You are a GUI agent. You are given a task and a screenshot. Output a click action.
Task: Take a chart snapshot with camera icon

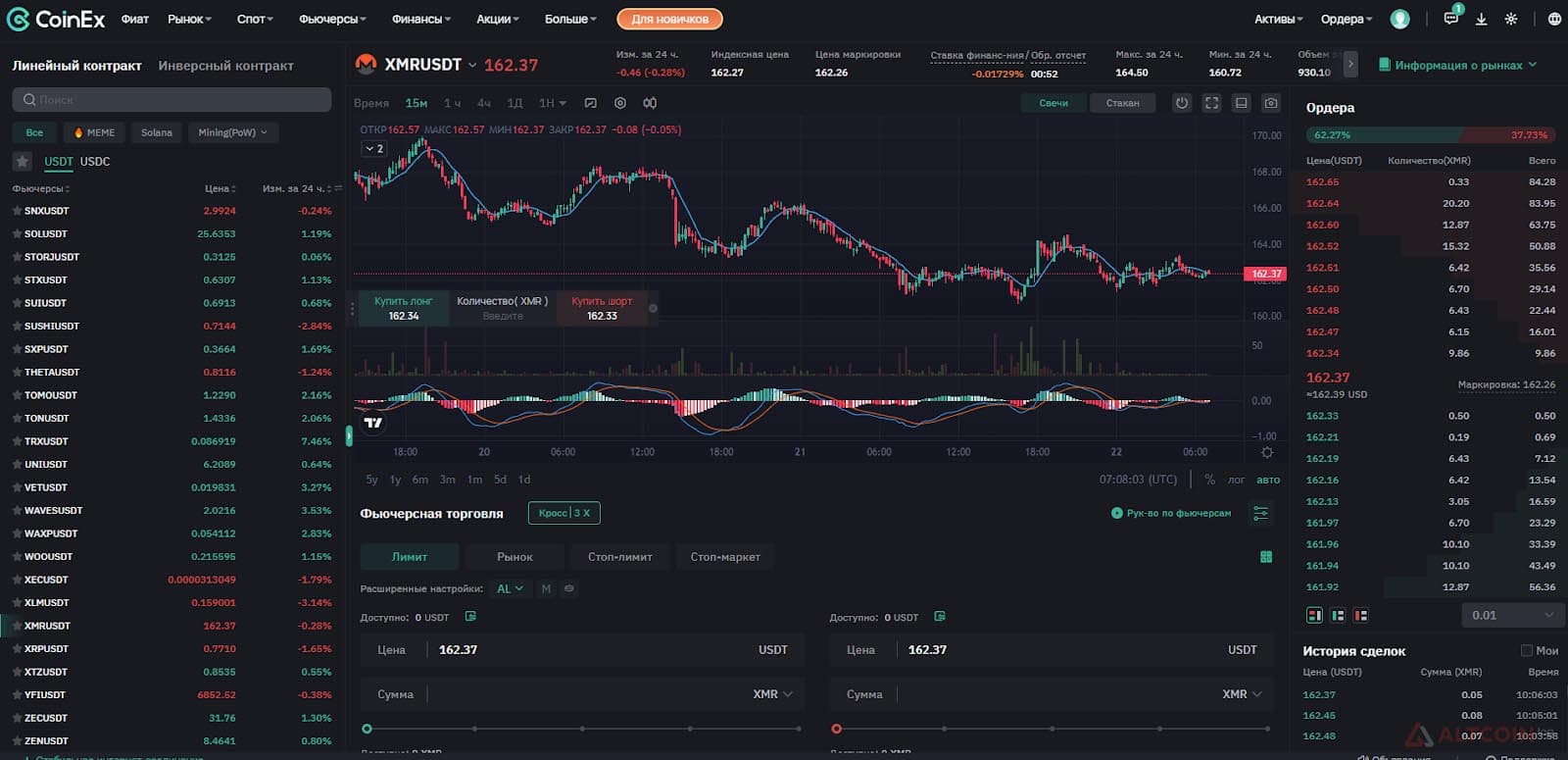[1271, 103]
